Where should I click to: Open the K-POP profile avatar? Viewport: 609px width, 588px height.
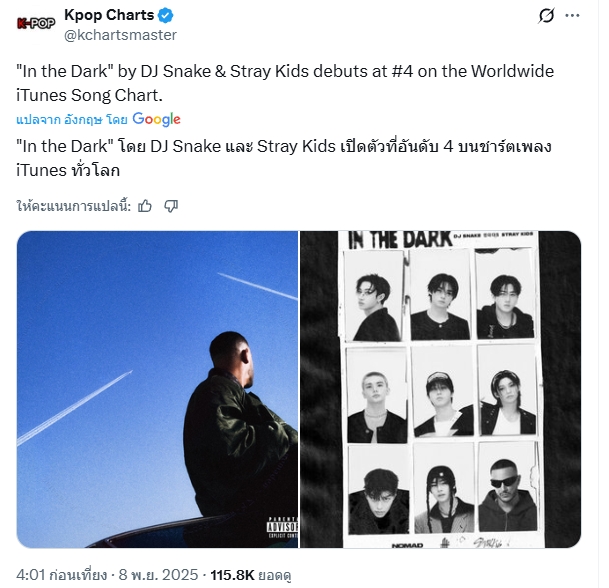(x=36, y=23)
